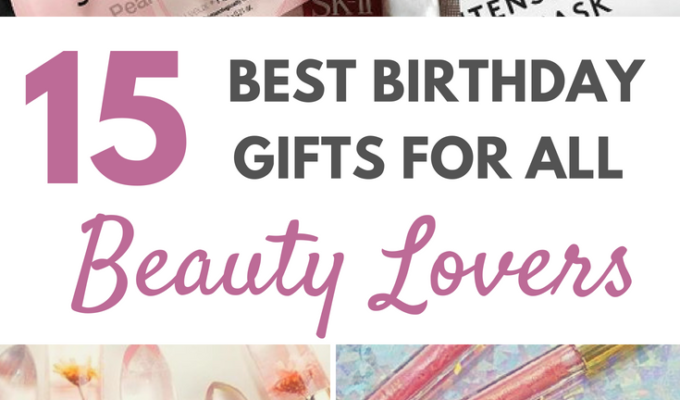The width and height of the screenshot is (680, 400).
Task: Click the gold ferrule of the makeup brush
Action: 601,356
